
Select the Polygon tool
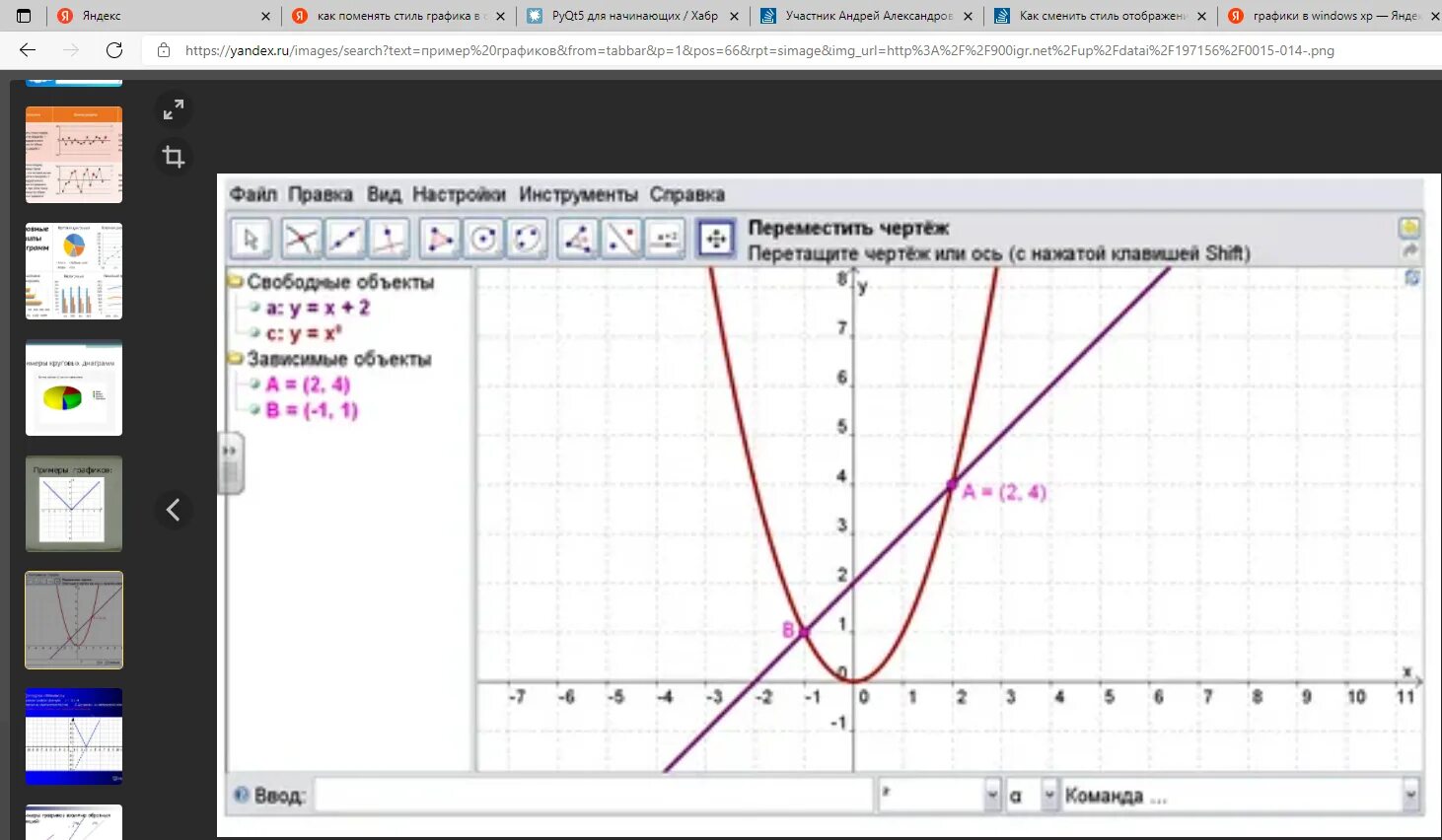[x=440, y=239]
